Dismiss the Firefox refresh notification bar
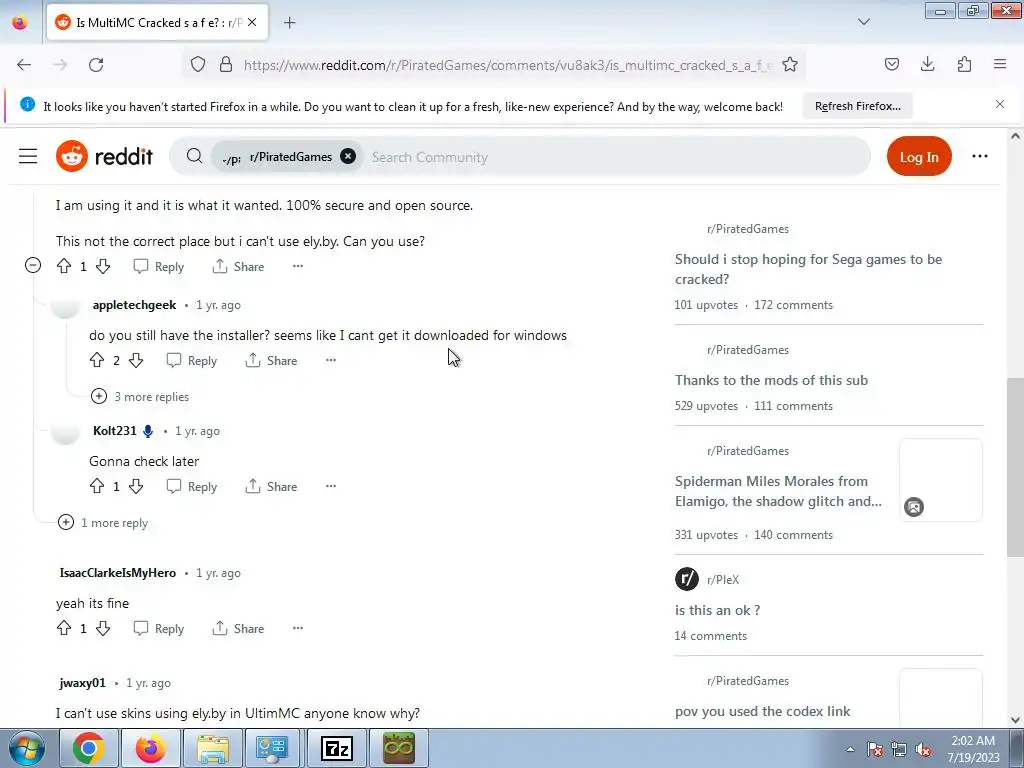 [x=1000, y=104]
